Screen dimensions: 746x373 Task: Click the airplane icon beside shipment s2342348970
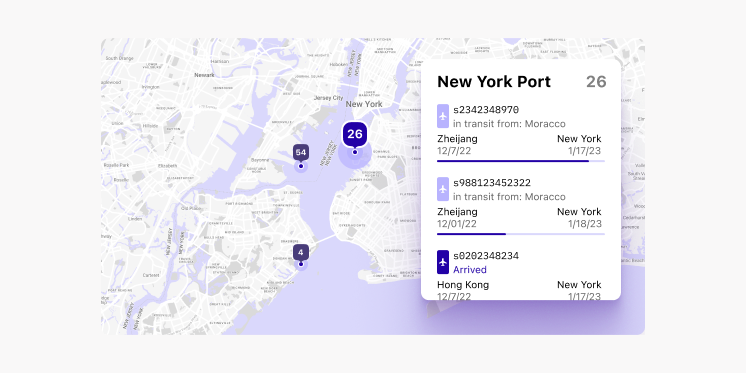(443, 116)
